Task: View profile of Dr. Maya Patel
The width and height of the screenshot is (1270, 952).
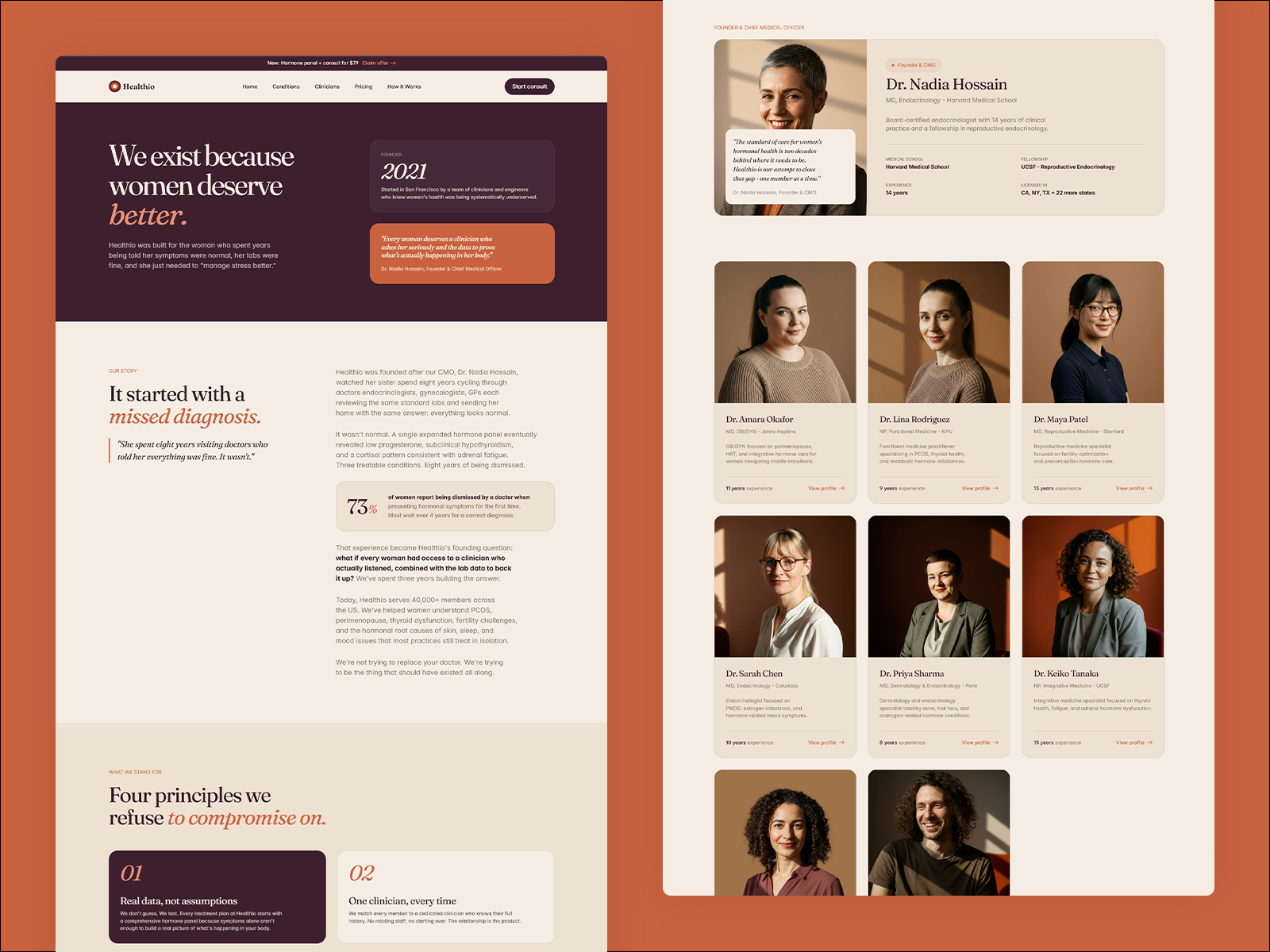Action: coord(1134,489)
